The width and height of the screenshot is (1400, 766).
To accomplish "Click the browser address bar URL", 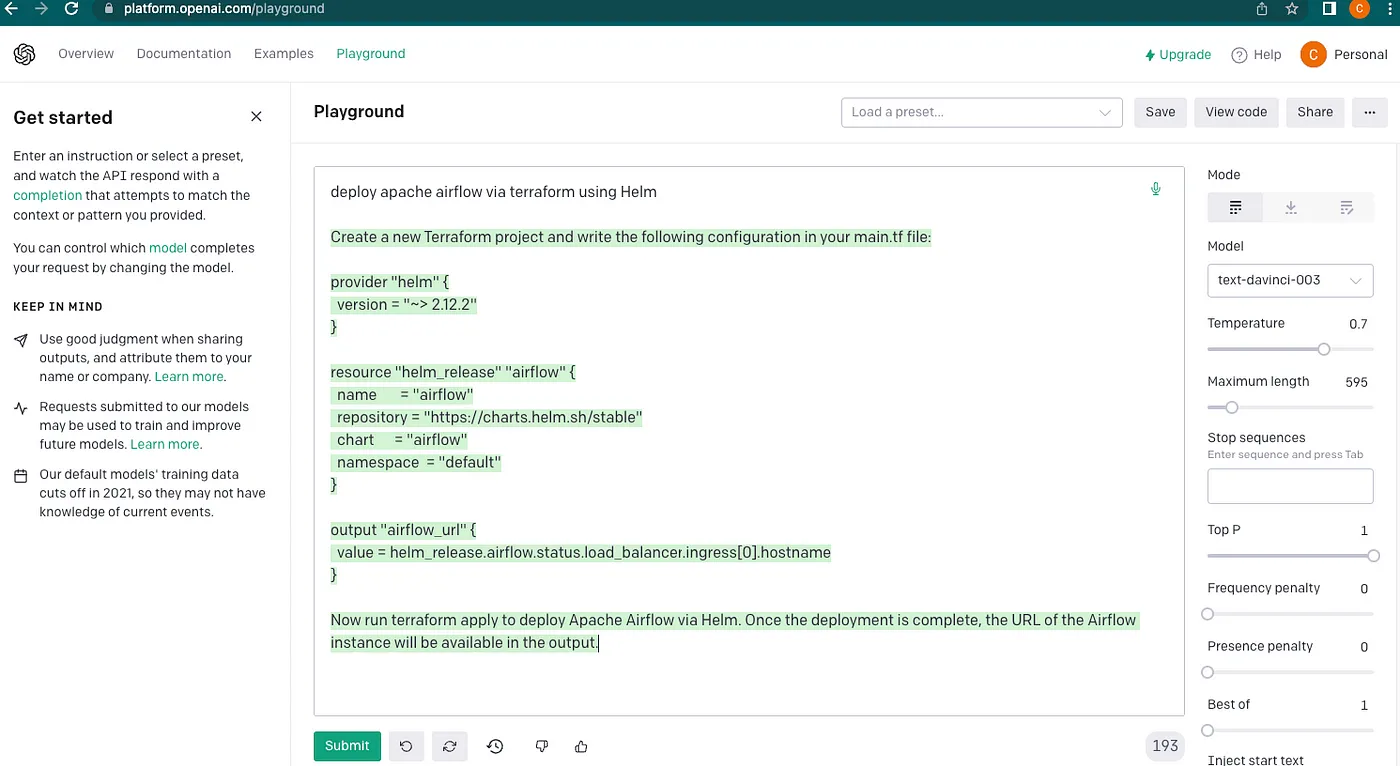I will click(x=224, y=8).
